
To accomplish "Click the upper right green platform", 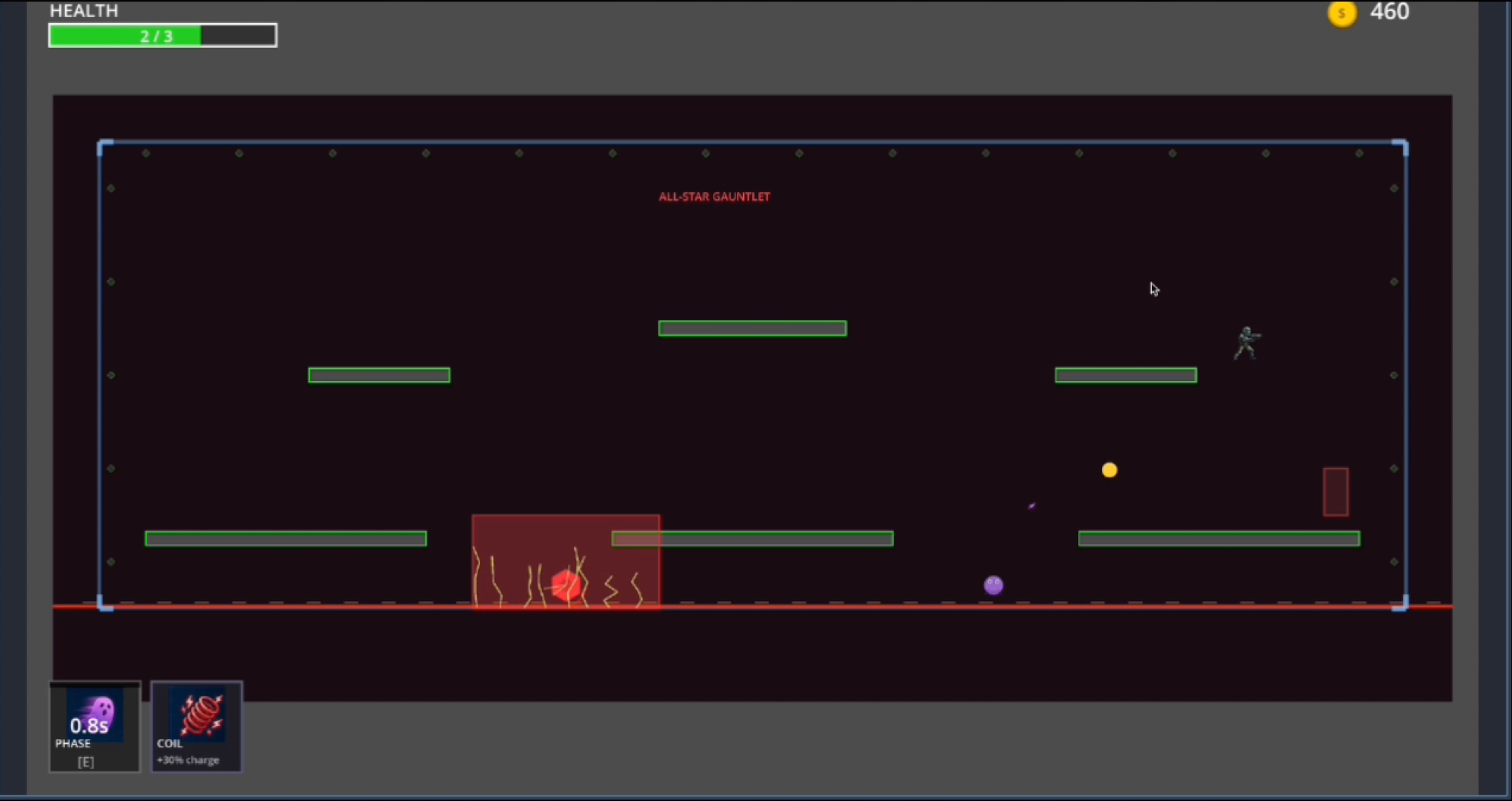I will click(x=1125, y=375).
